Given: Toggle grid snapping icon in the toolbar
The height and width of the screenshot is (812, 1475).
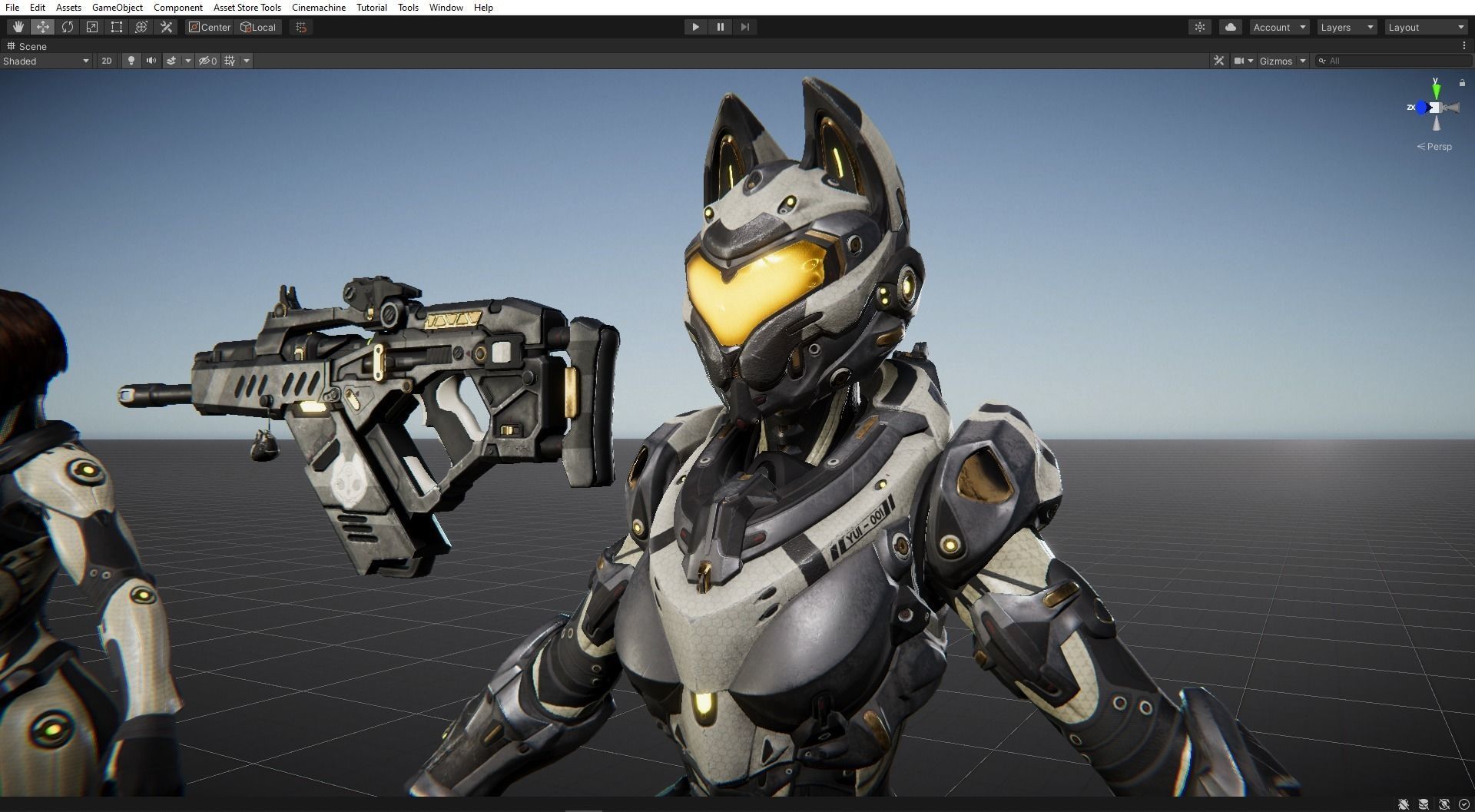Looking at the screenshot, I should point(301,27).
